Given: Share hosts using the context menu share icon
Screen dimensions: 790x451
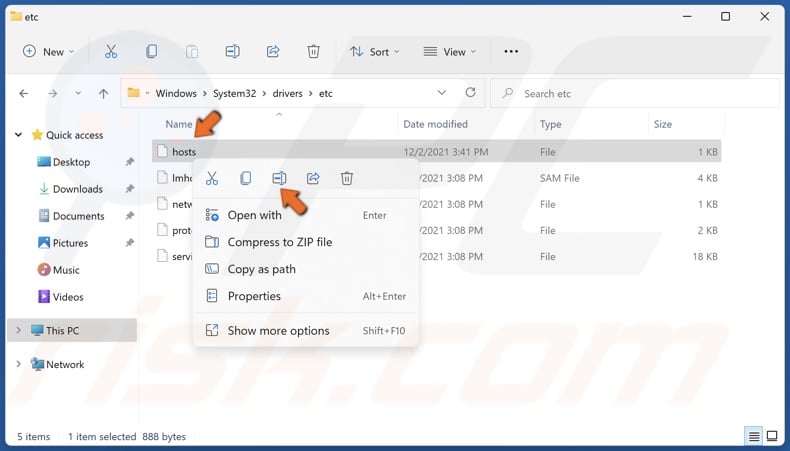Looking at the screenshot, I should click(313, 178).
